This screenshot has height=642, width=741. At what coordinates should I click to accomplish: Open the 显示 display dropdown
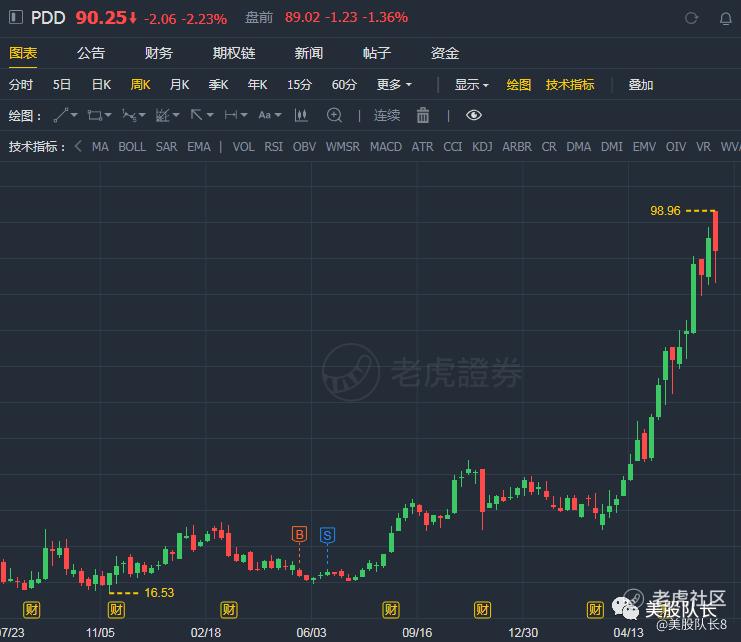click(x=471, y=85)
